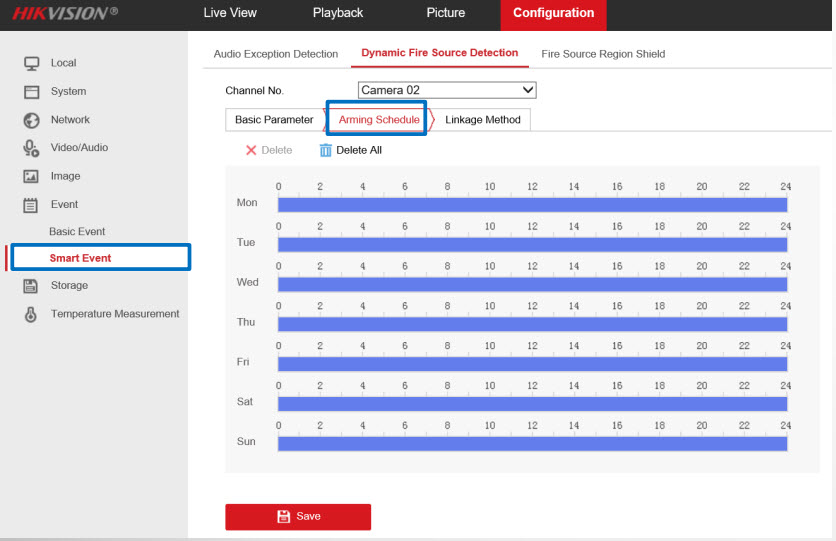Click the Event calendar icon
The width and height of the screenshot is (836, 541).
31,205
